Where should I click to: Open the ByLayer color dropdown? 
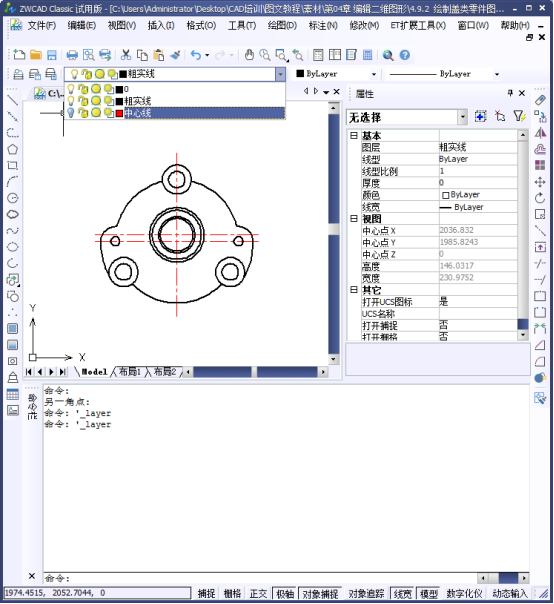(374, 74)
